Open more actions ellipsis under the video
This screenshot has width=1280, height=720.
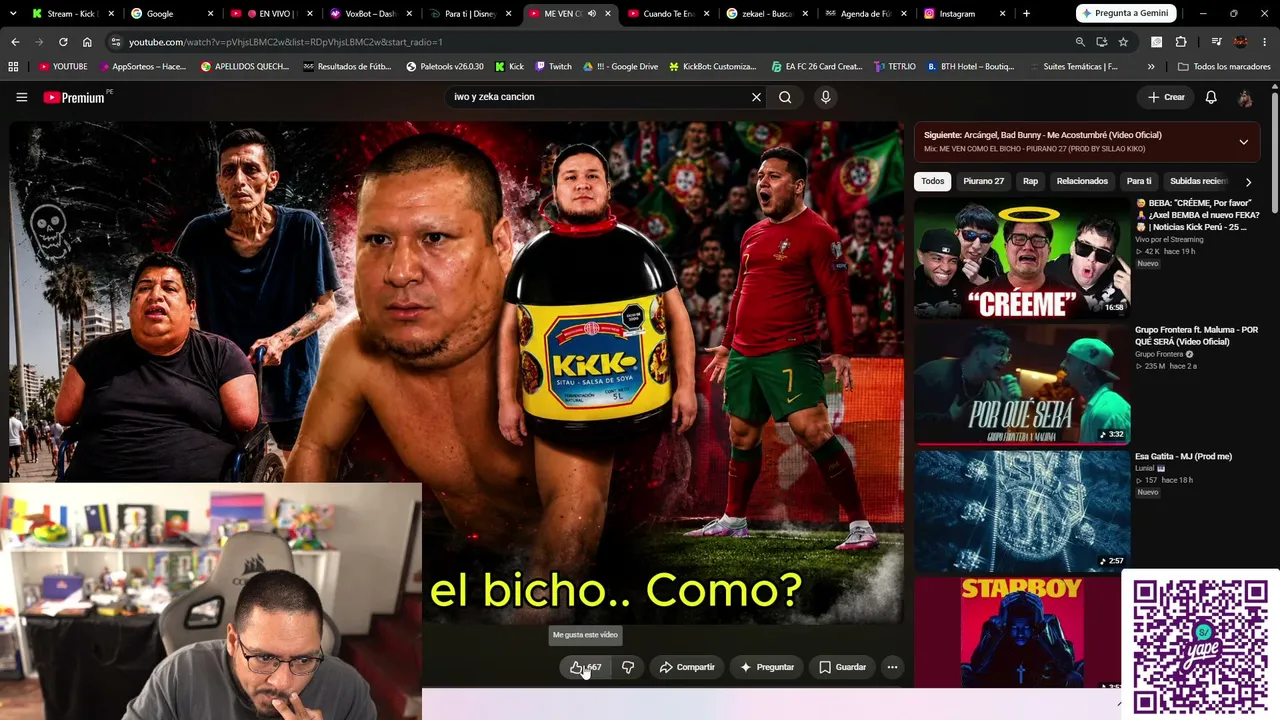click(892, 667)
